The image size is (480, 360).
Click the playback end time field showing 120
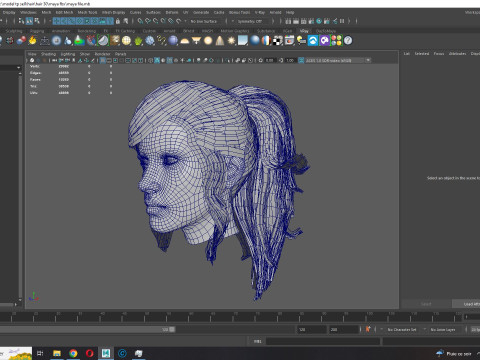(x=312, y=329)
